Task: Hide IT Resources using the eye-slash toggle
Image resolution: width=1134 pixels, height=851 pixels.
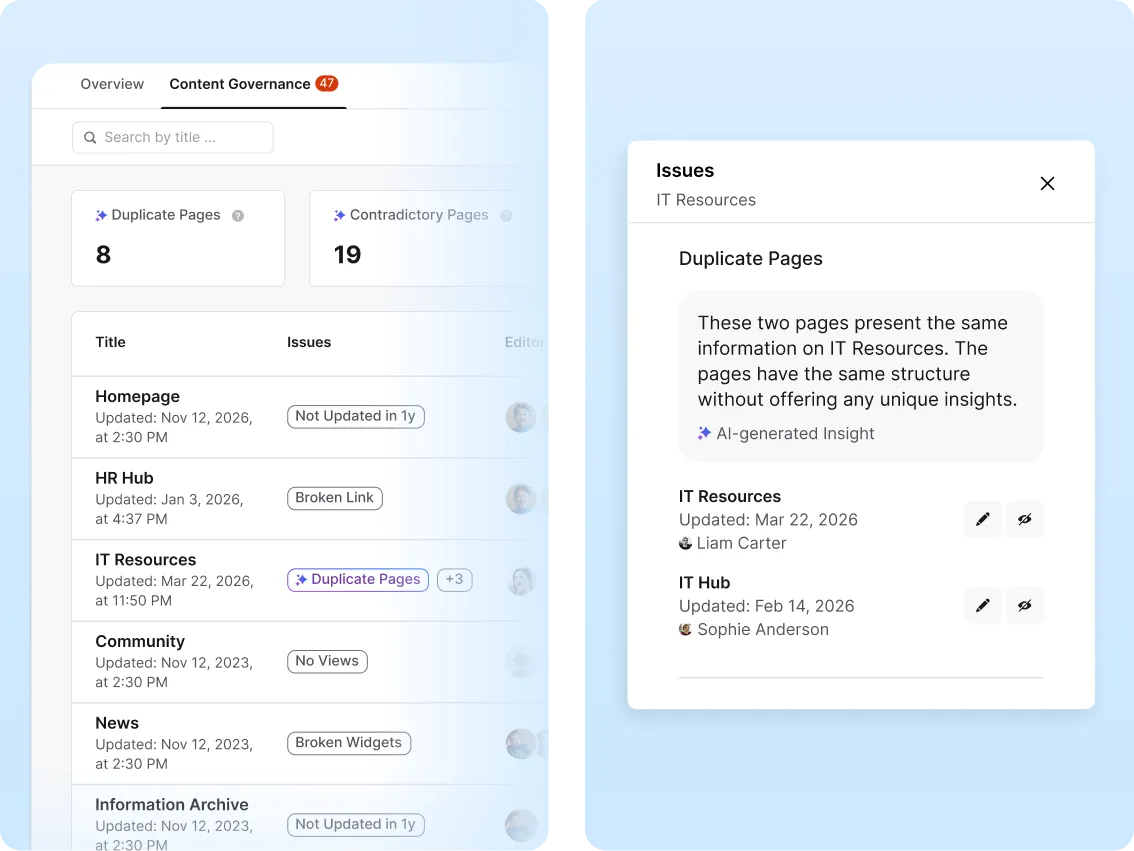Action: (x=1024, y=519)
